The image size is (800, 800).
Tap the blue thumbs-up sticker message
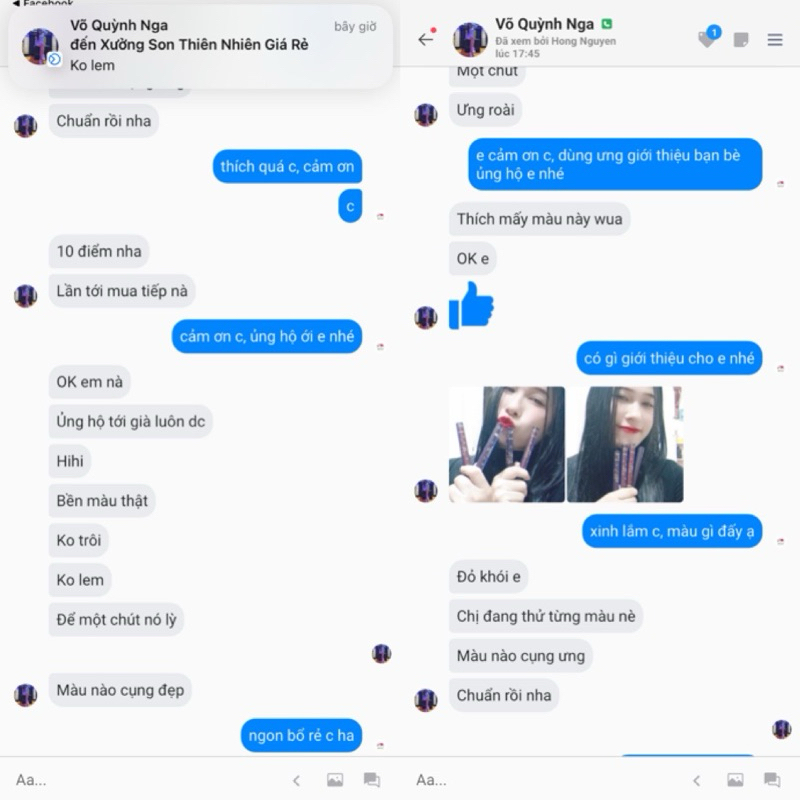tap(471, 305)
